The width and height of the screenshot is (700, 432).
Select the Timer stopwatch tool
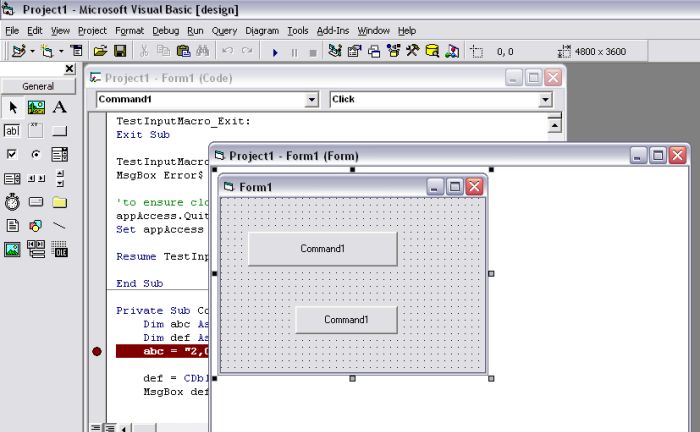[12, 202]
